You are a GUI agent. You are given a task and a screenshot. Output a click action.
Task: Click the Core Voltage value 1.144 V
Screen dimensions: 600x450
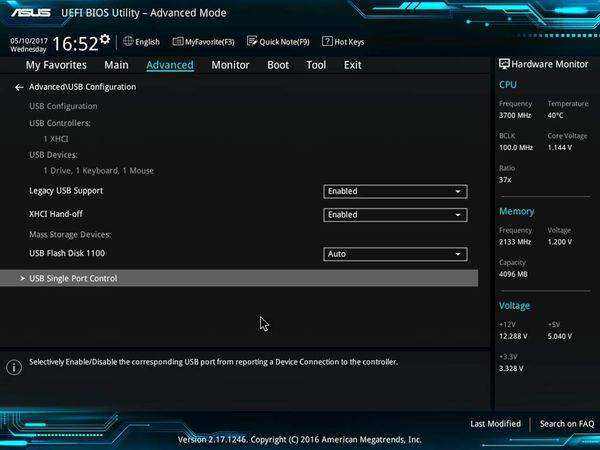pos(560,147)
